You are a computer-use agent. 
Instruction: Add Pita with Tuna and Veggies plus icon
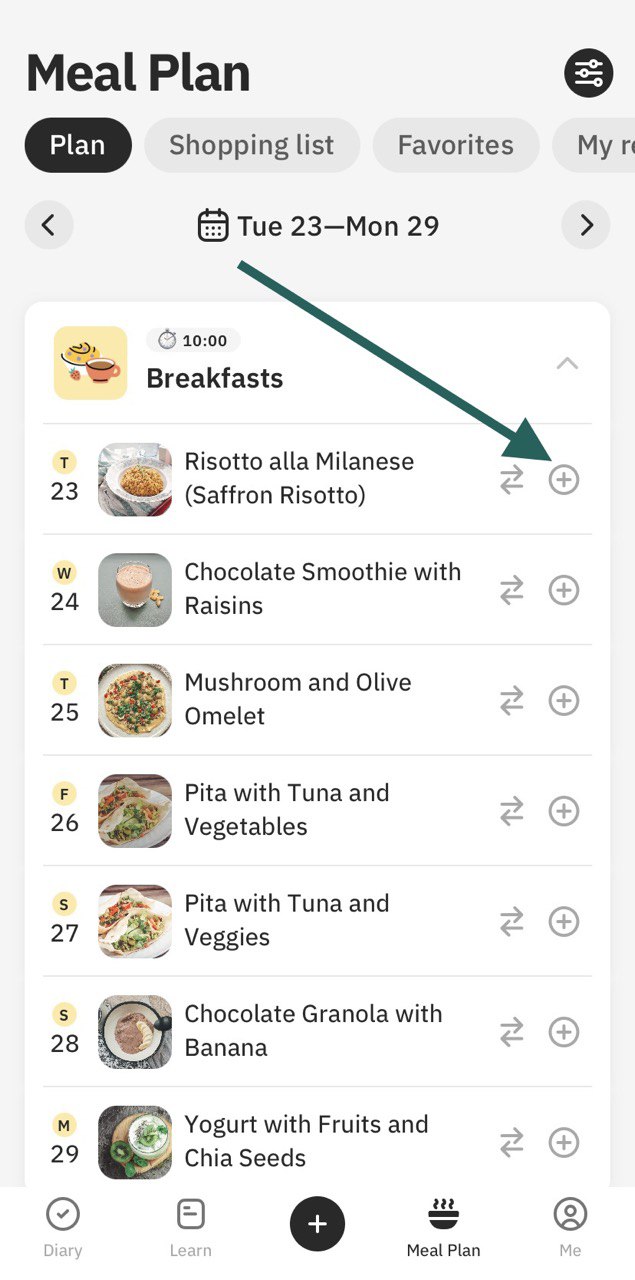(564, 921)
